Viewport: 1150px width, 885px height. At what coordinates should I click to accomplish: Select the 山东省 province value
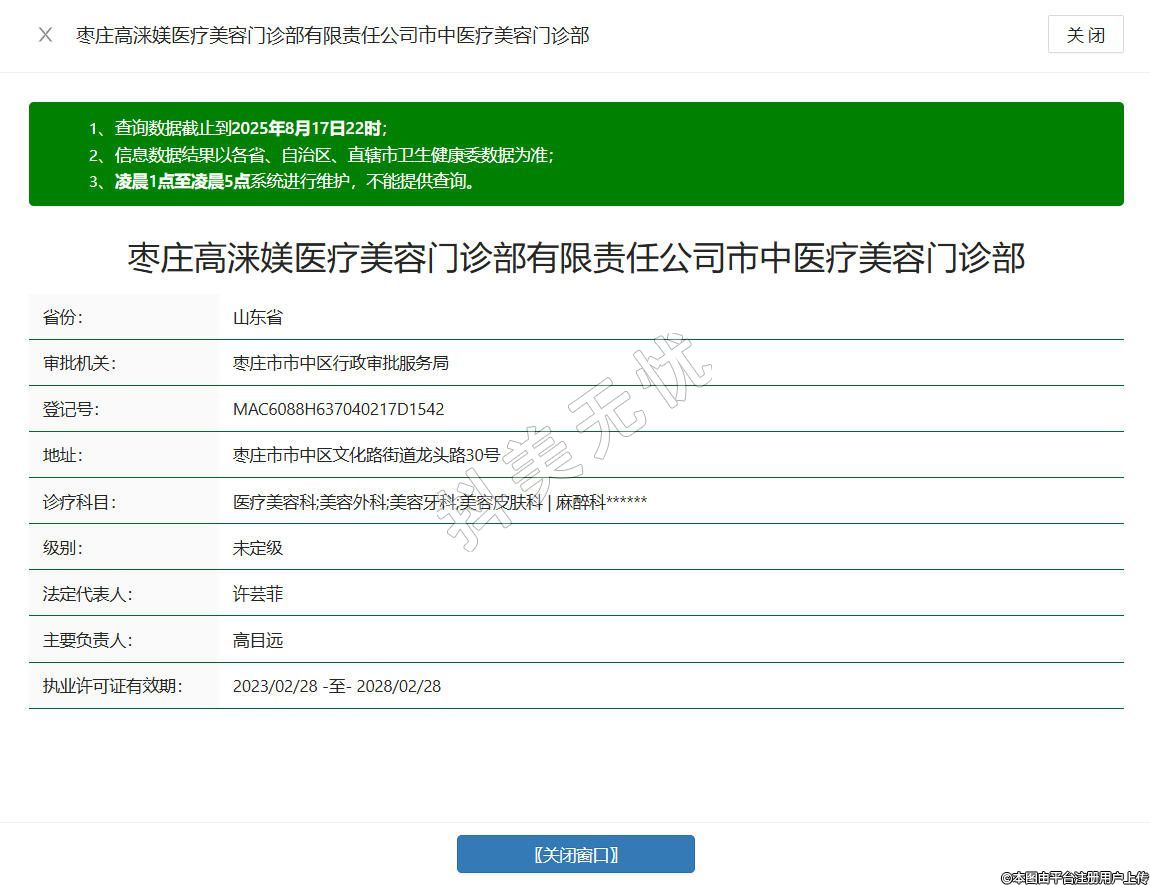tap(258, 317)
